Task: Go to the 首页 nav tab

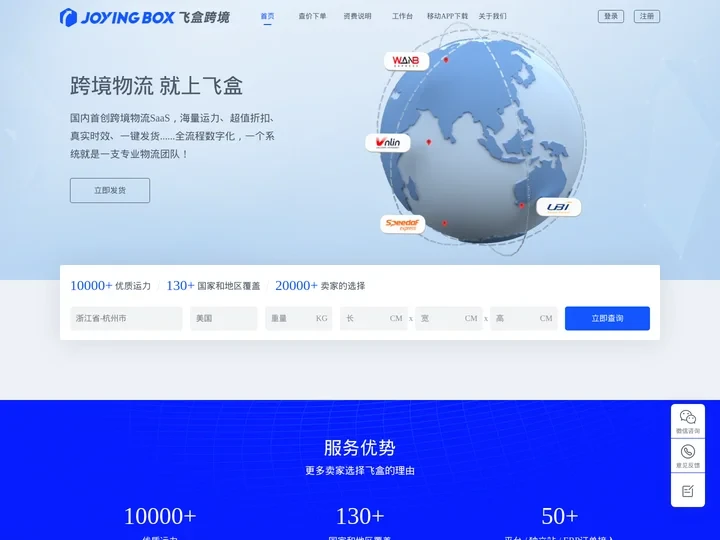Action: click(267, 16)
